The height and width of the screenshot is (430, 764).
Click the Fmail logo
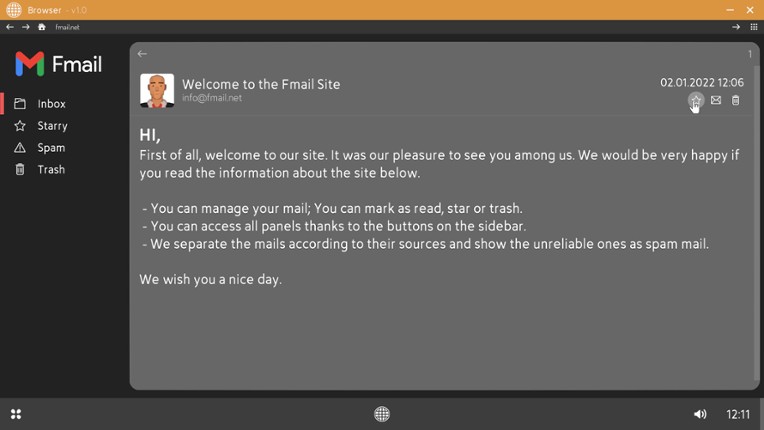pyautogui.click(x=58, y=64)
